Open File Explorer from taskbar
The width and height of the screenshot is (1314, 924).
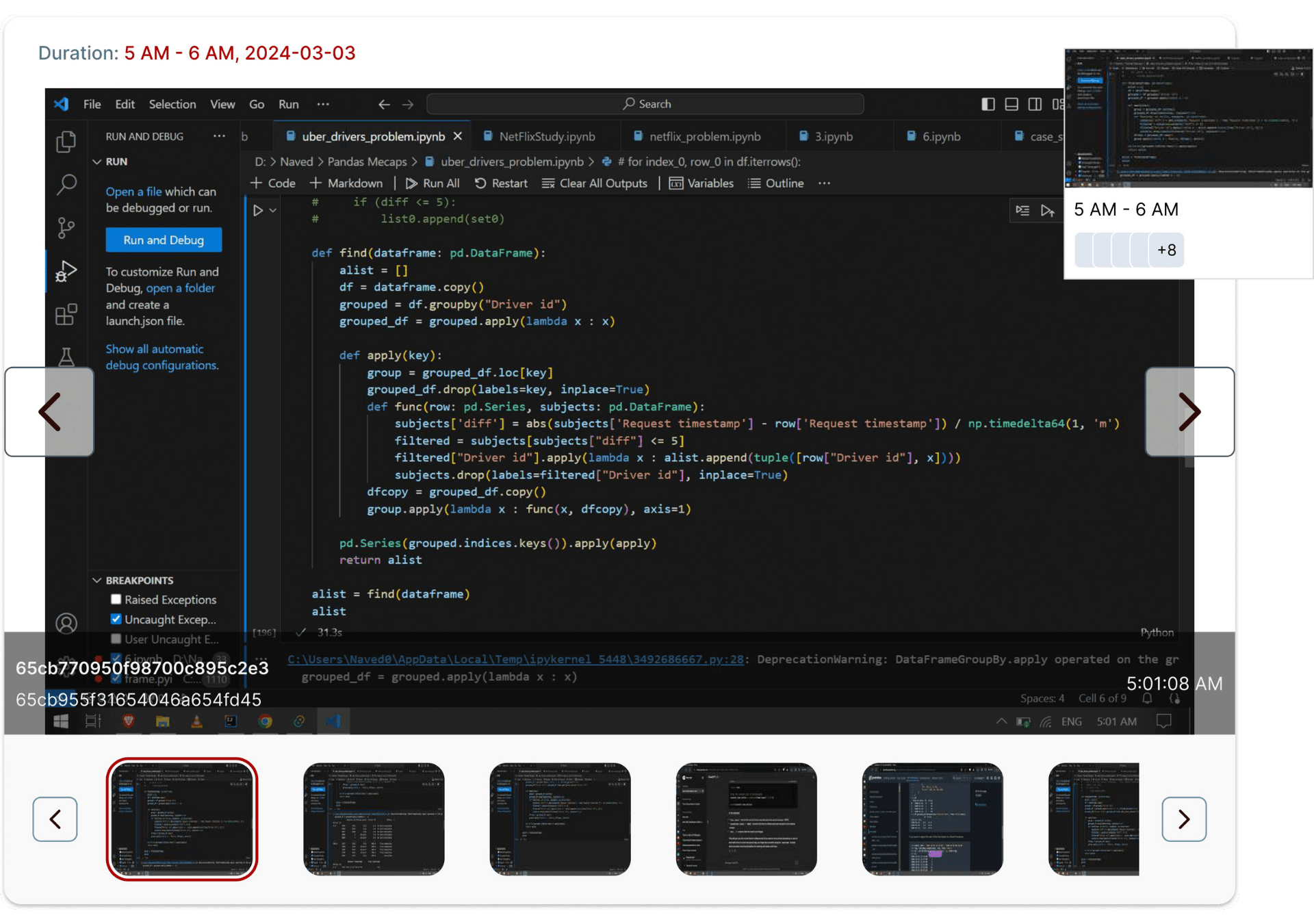pyautogui.click(x=162, y=721)
